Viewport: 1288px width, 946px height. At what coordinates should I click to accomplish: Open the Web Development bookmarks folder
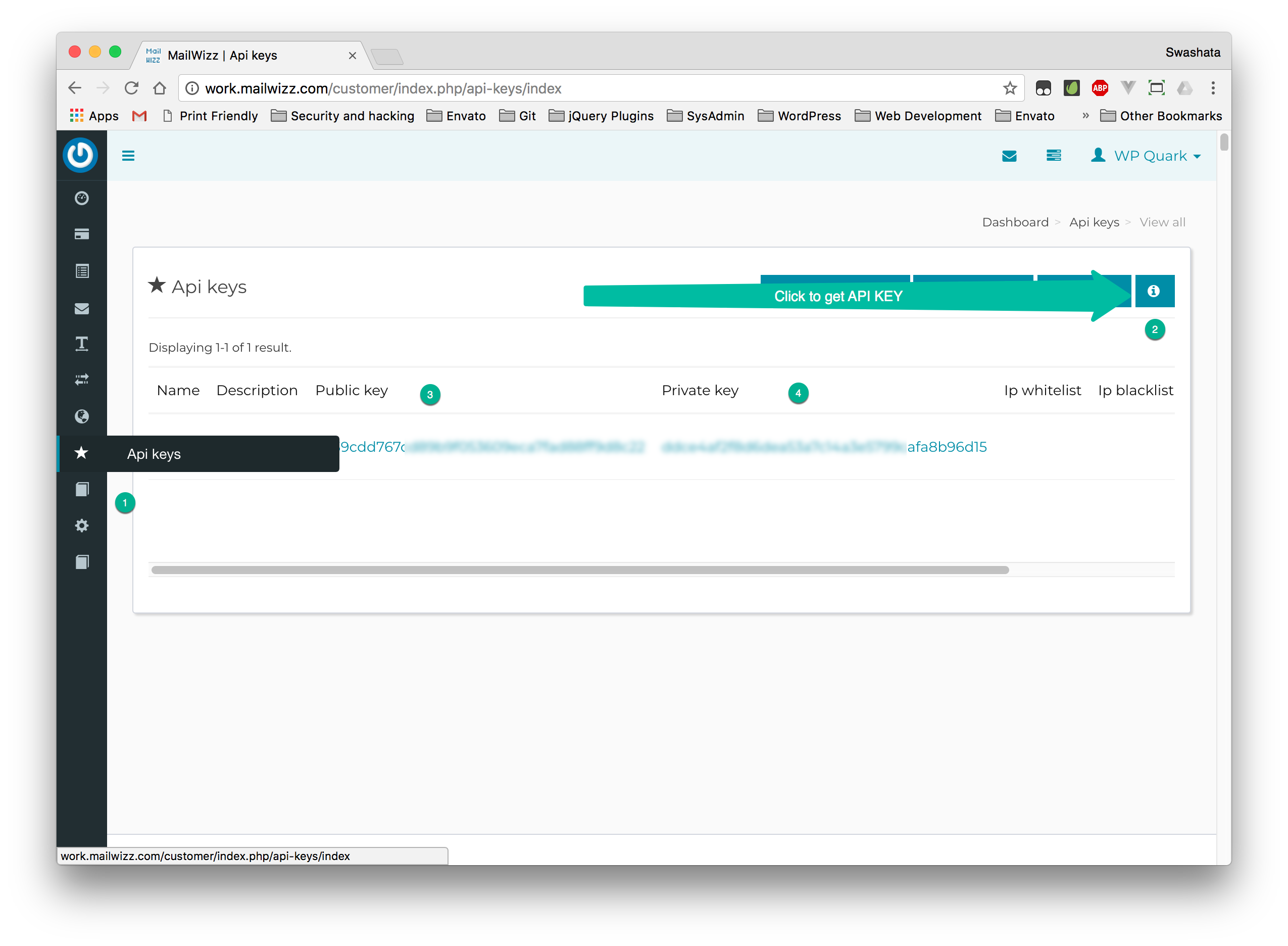pyautogui.click(x=918, y=116)
